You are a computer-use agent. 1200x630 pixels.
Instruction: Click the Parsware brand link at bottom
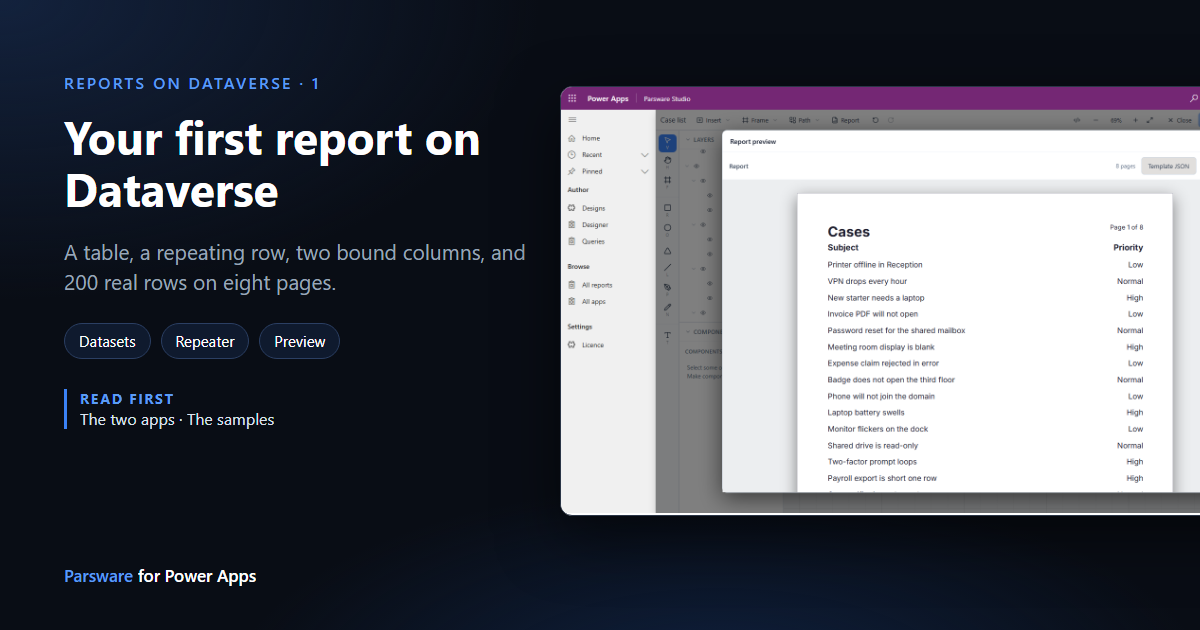tap(98, 576)
